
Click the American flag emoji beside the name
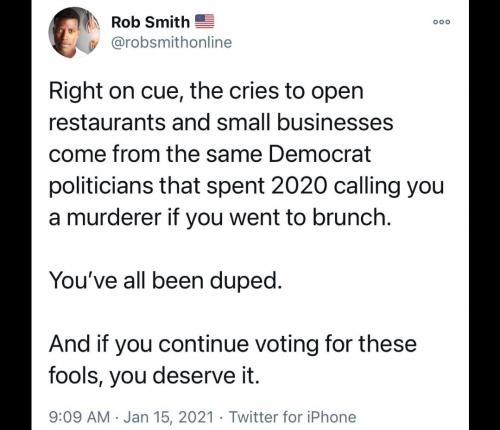click(x=204, y=22)
